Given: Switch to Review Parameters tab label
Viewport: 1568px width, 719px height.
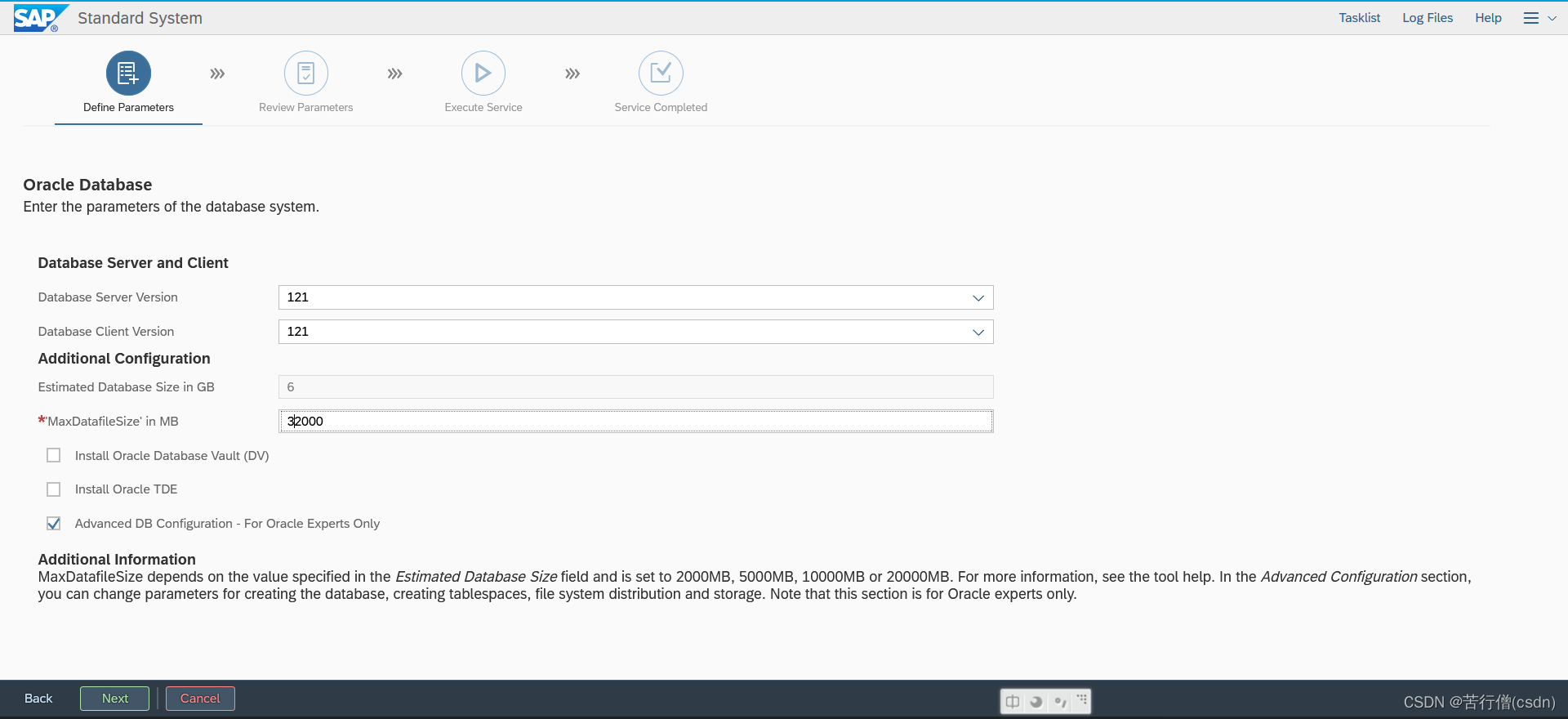Looking at the screenshot, I should tap(306, 107).
